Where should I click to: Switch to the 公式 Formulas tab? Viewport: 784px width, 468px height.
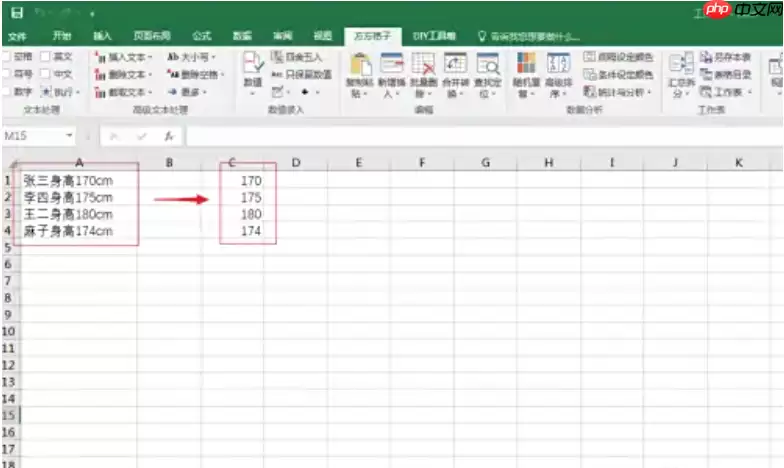[x=202, y=36]
